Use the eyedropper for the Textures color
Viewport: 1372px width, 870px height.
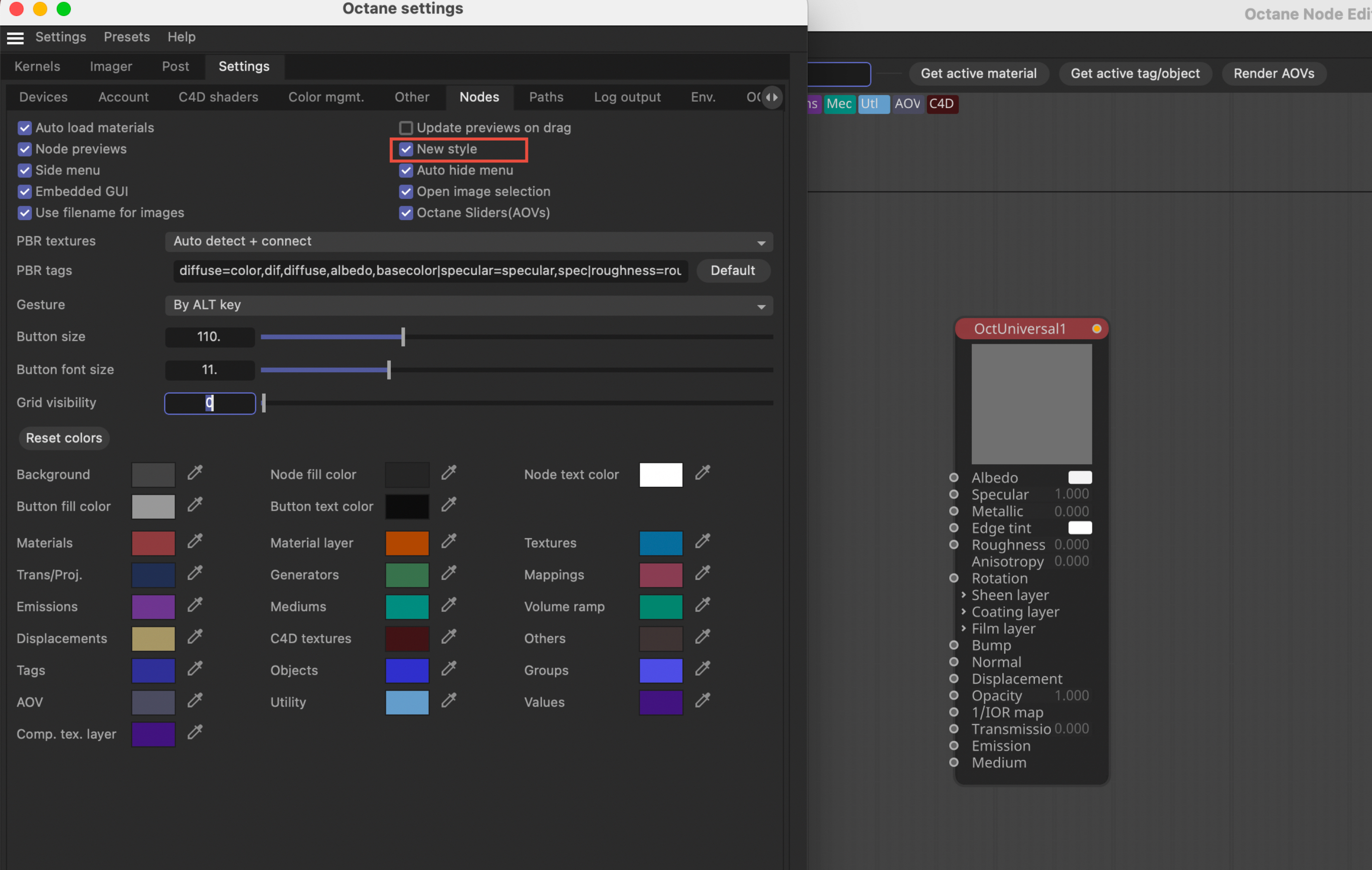pos(702,541)
